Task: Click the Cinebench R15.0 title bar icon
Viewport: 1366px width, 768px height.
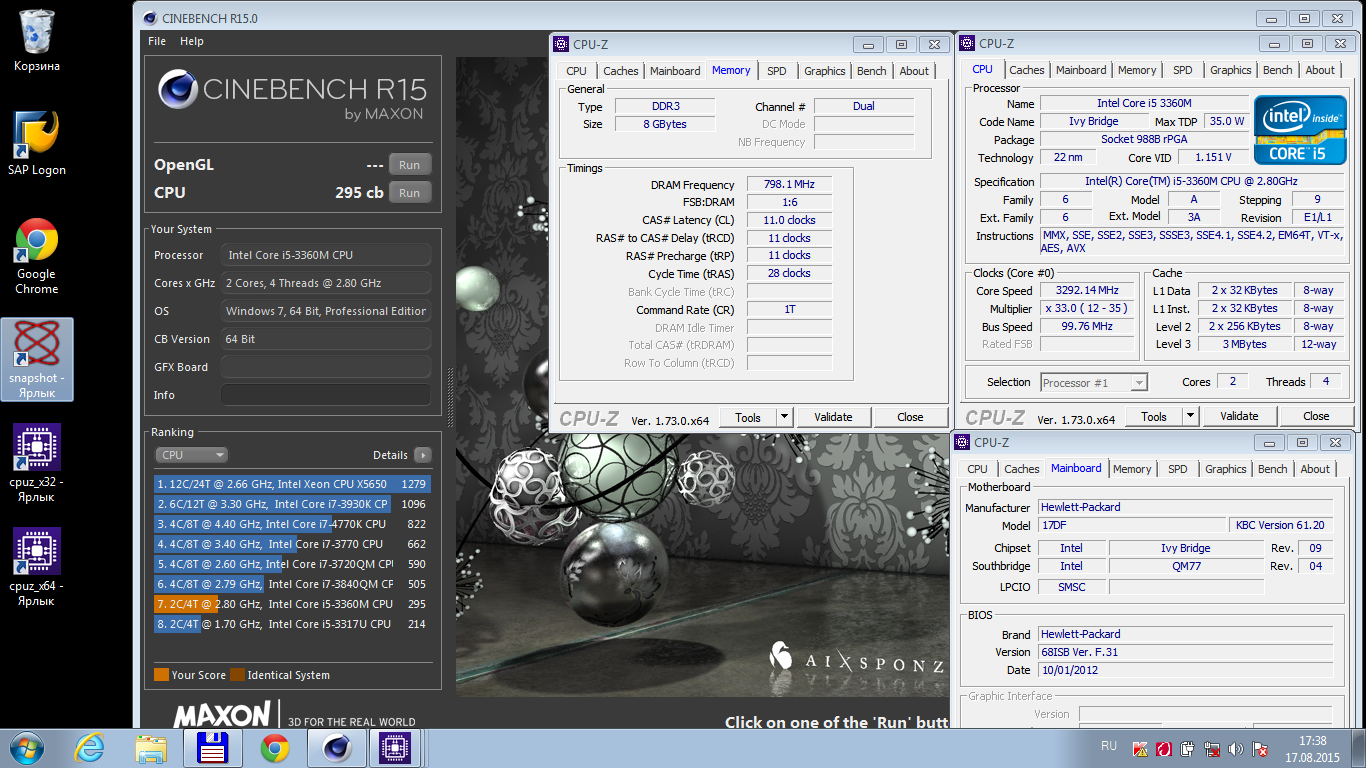Action: (x=149, y=17)
